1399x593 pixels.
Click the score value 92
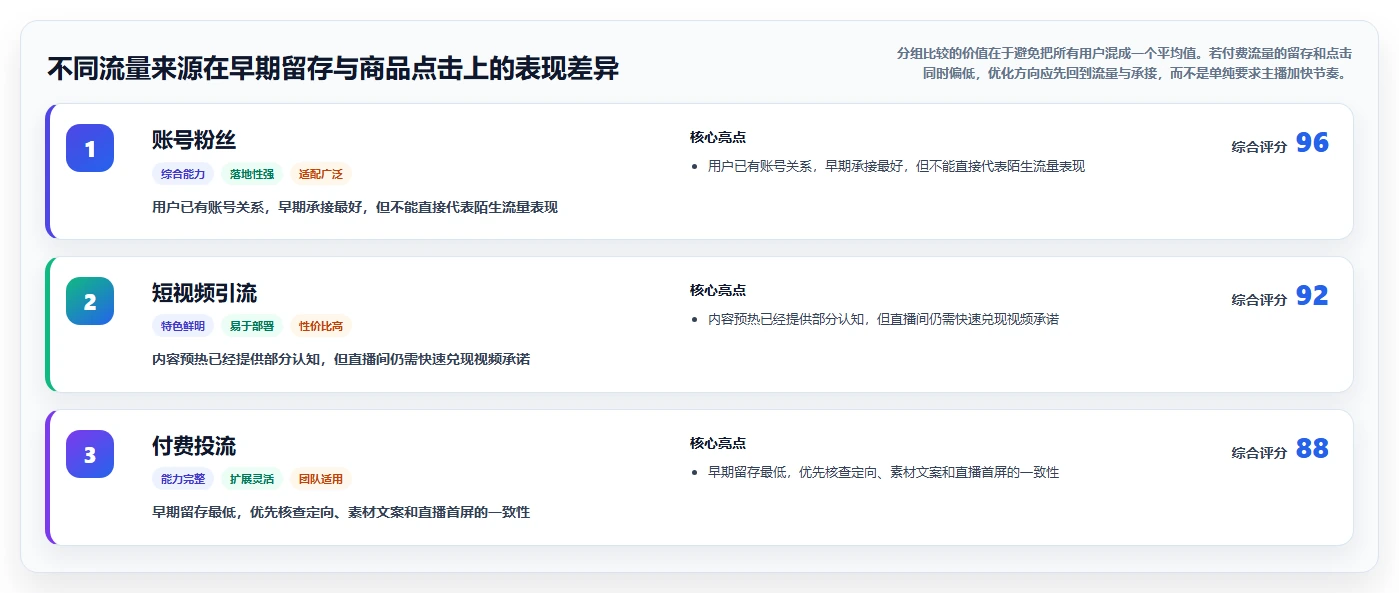1312,296
